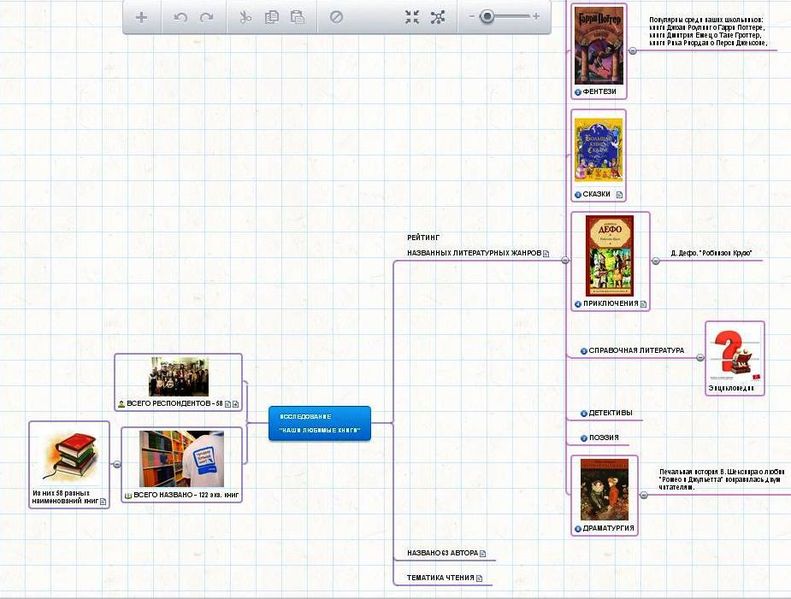Collapse all branches using inward arrows icon
The height and width of the screenshot is (599, 791).
412,17
